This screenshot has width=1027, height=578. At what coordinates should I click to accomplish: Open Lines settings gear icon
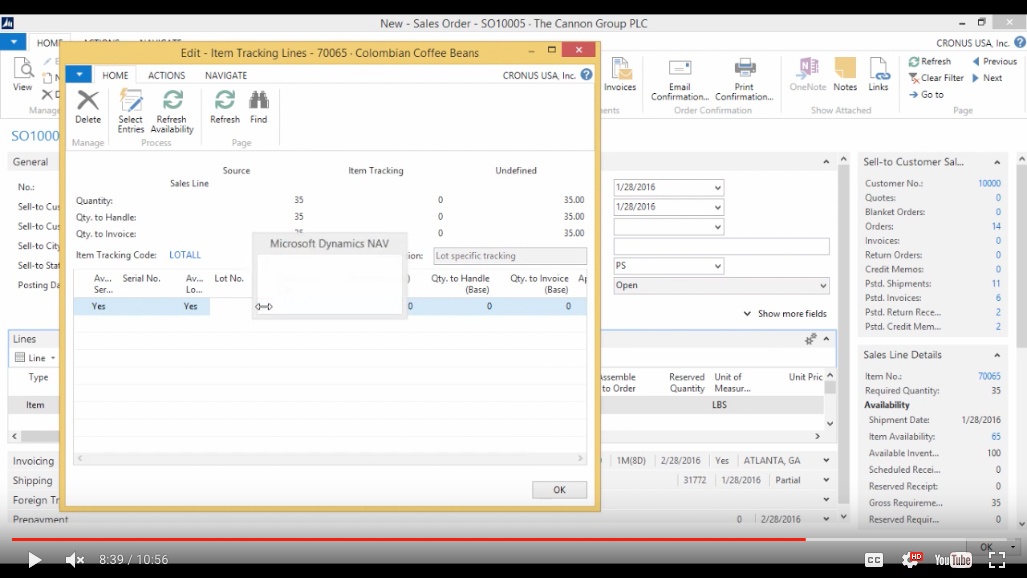coord(810,339)
